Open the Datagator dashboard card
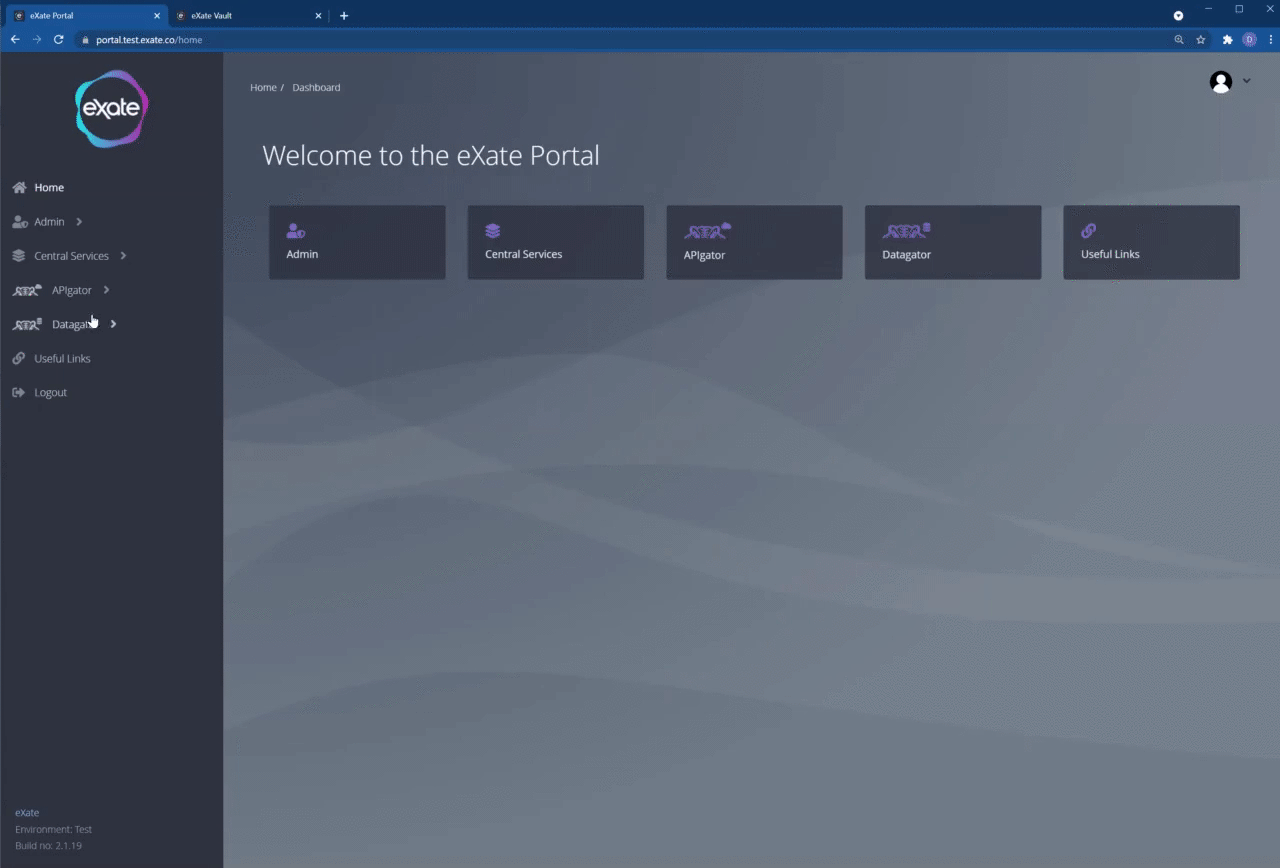1280x868 pixels. pyautogui.click(x=952, y=242)
